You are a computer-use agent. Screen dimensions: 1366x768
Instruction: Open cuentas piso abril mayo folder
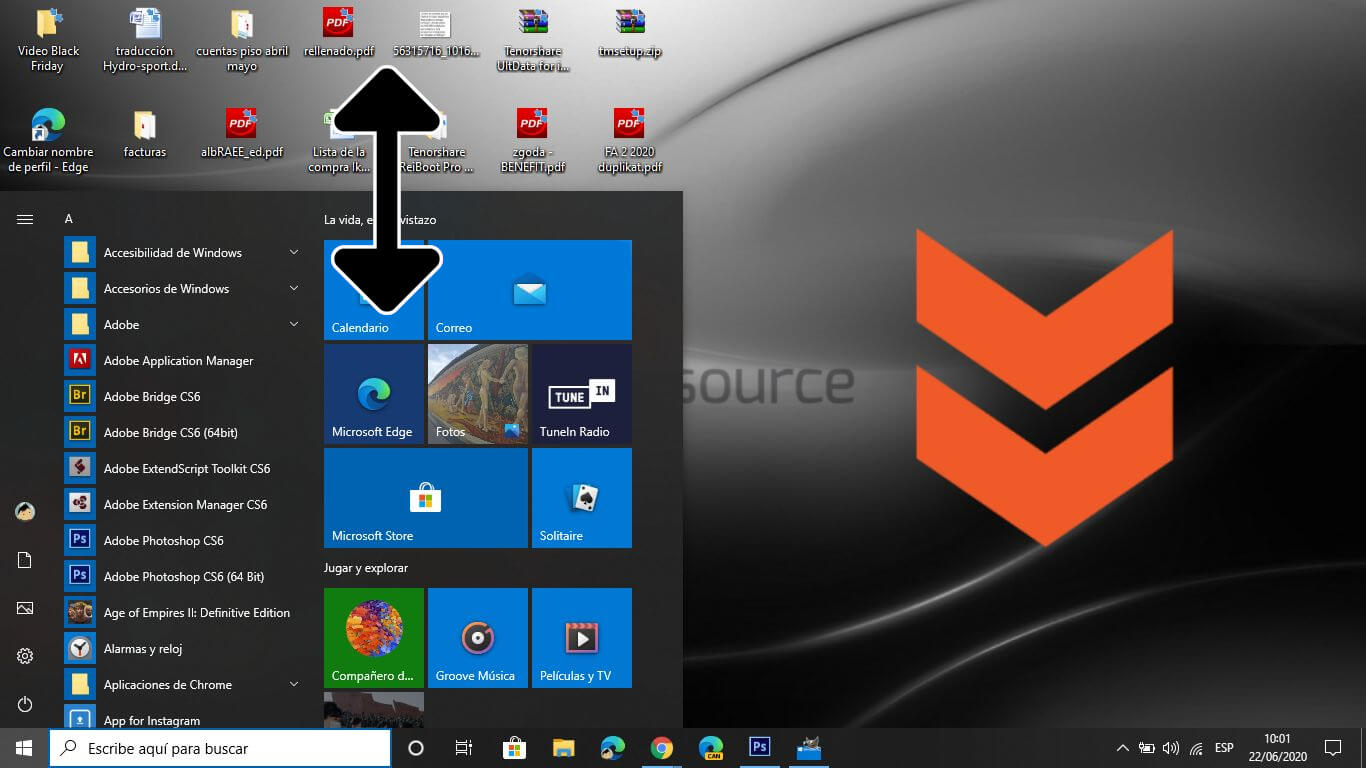[x=242, y=40]
